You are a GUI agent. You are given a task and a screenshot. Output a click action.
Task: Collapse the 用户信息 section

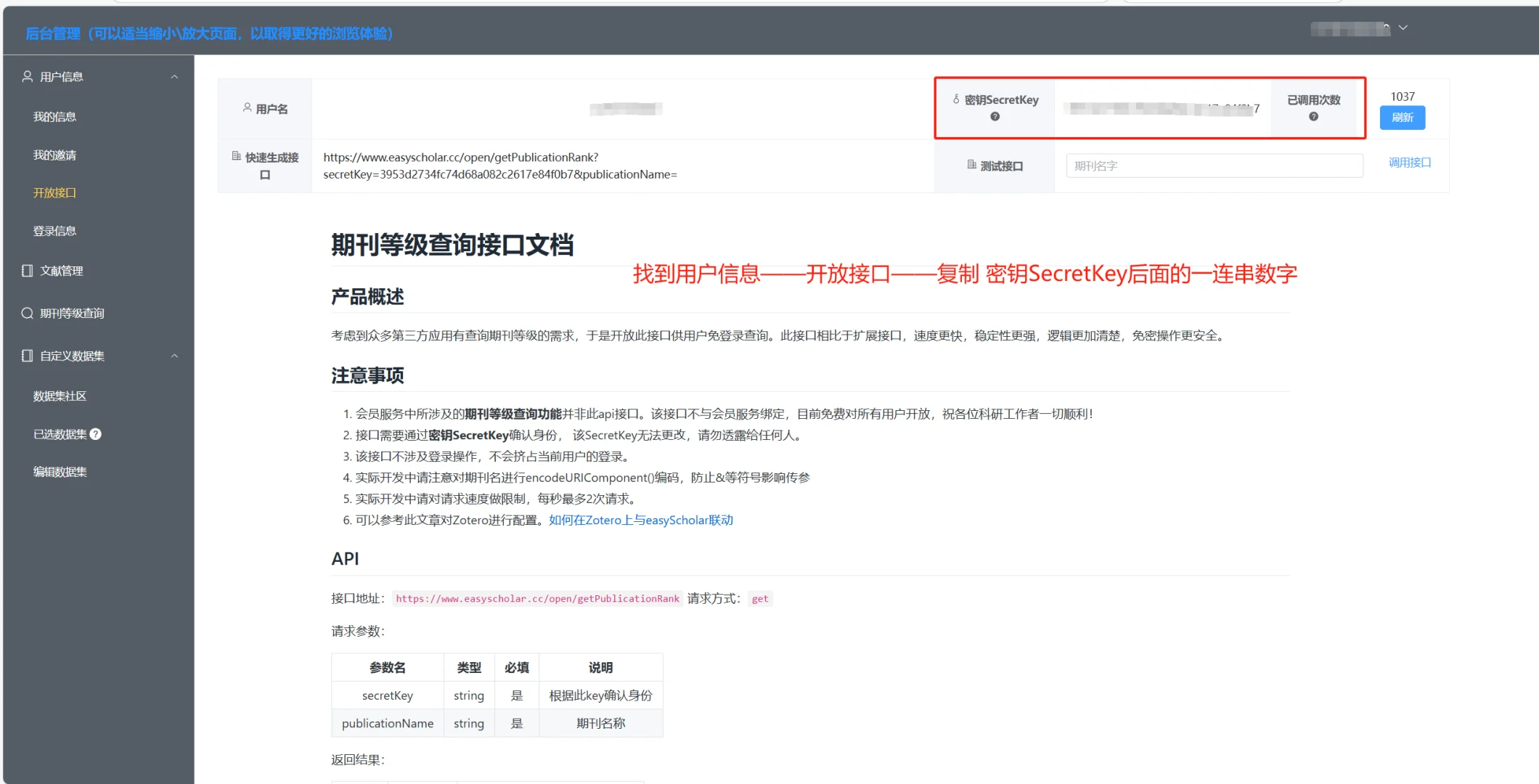(x=174, y=76)
